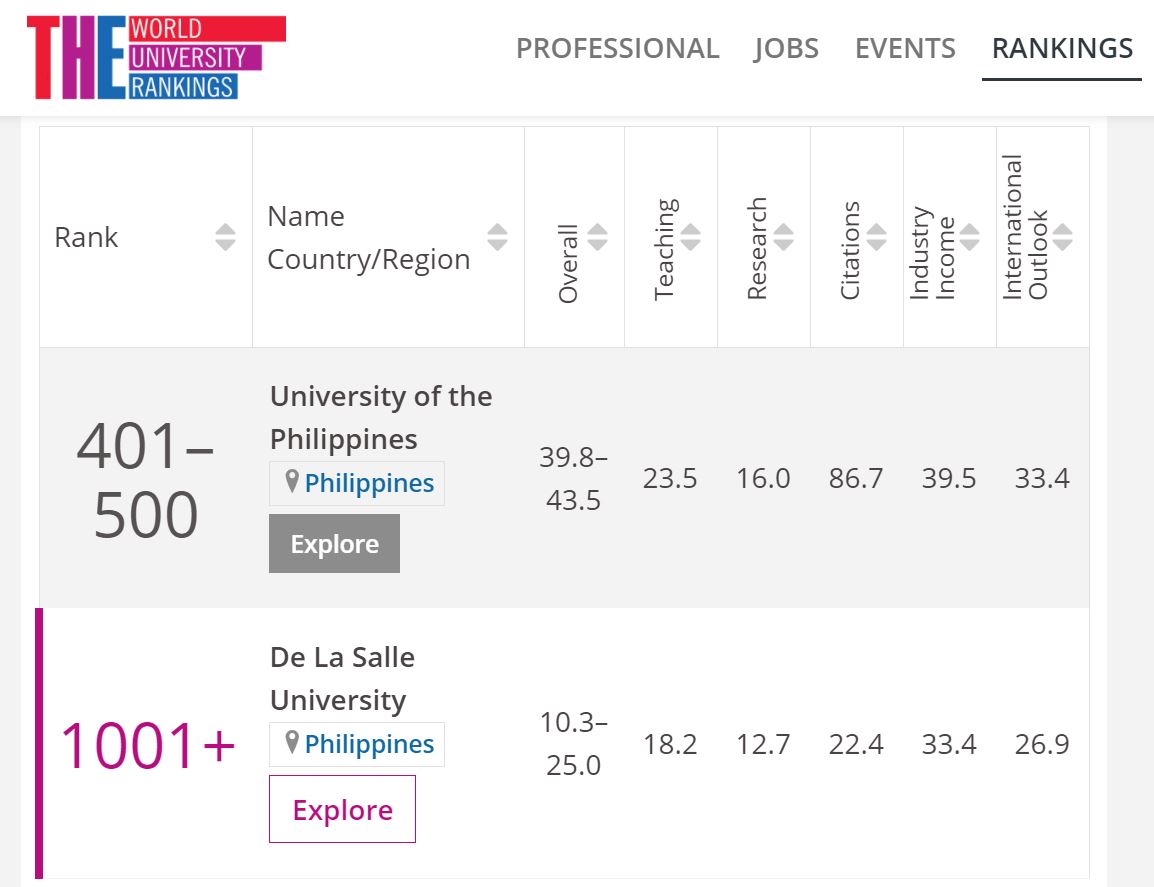
Task: Sort by Industry Income arrows
Action: tap(969, 237)
